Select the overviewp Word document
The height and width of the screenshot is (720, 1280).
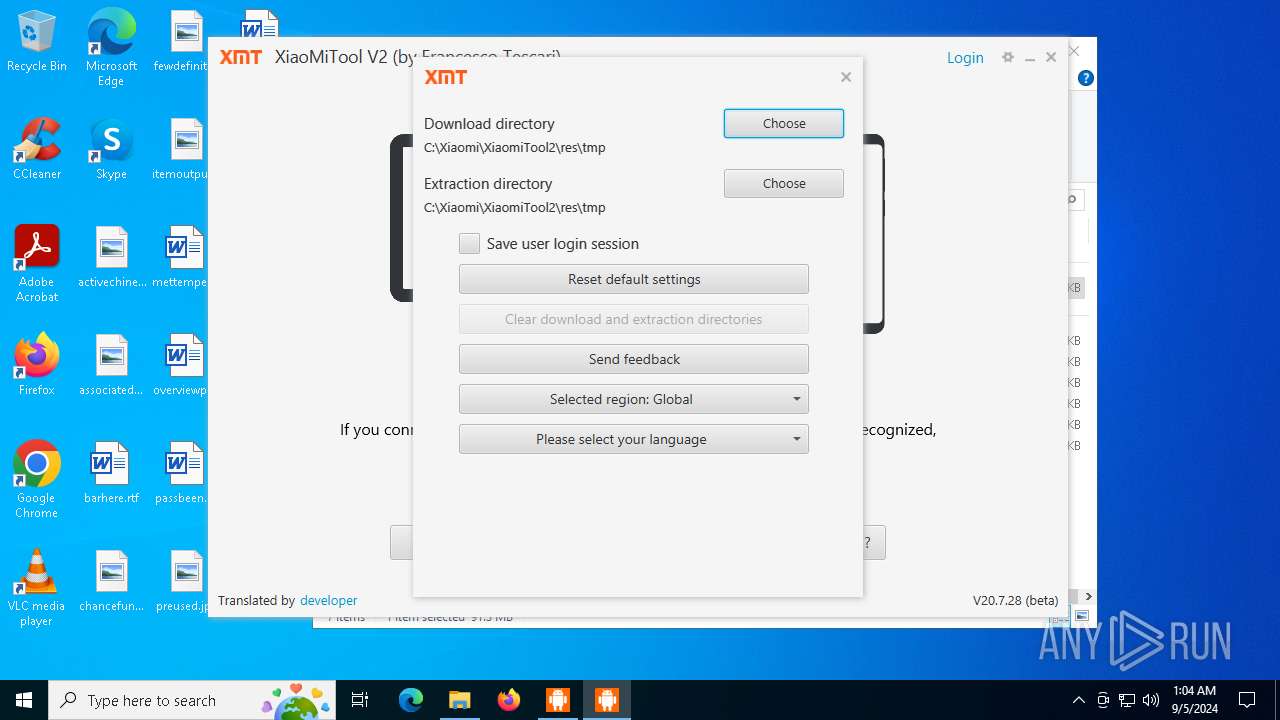click(x=182, y=365)
